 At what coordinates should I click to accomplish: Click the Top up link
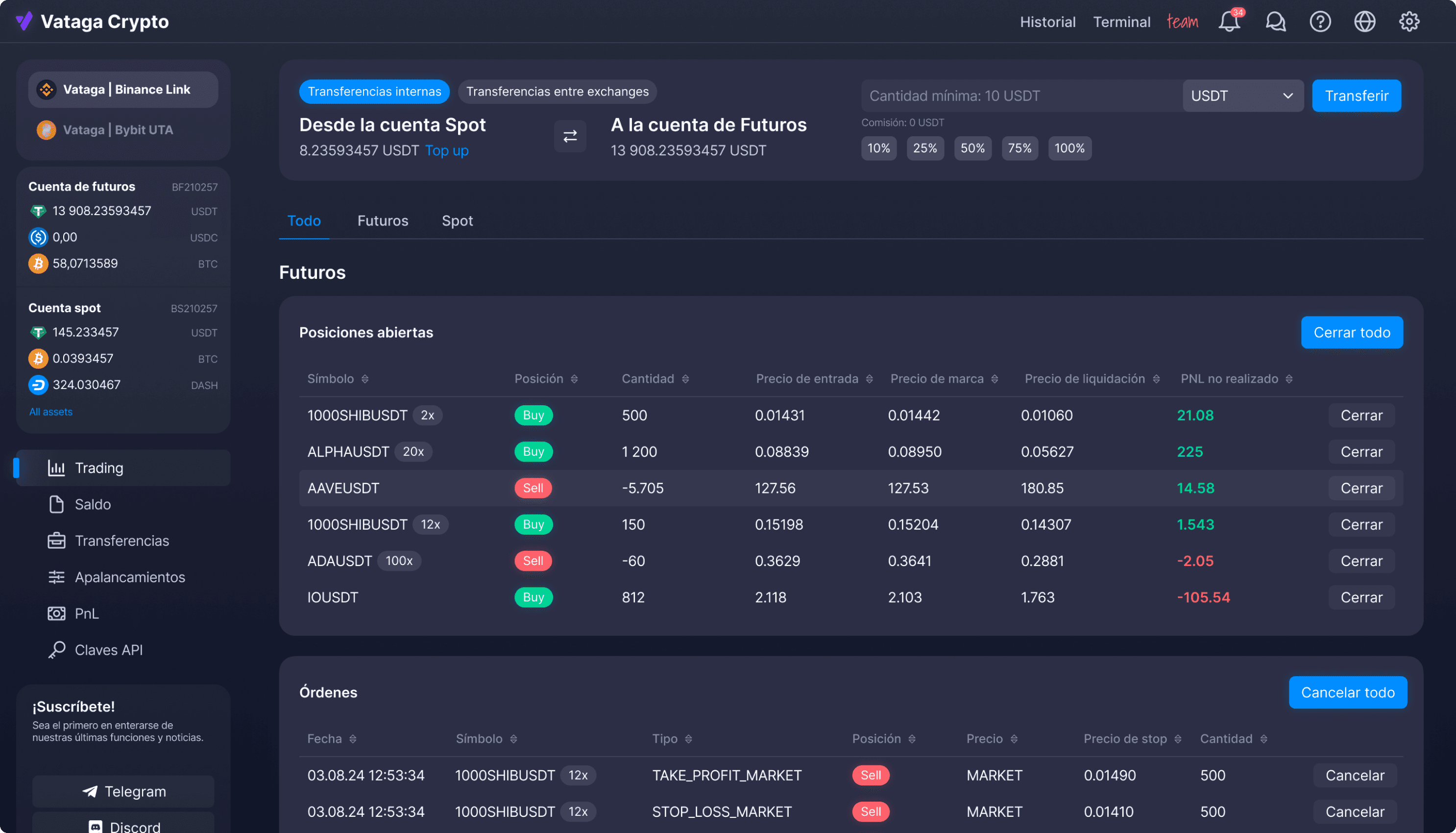coord(447,150)
